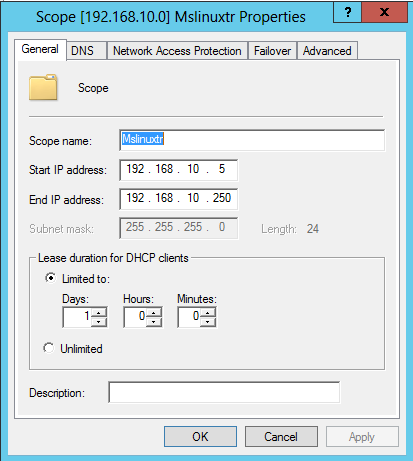
Task: Open the Advanced tab
Action: tap(327, 51)
